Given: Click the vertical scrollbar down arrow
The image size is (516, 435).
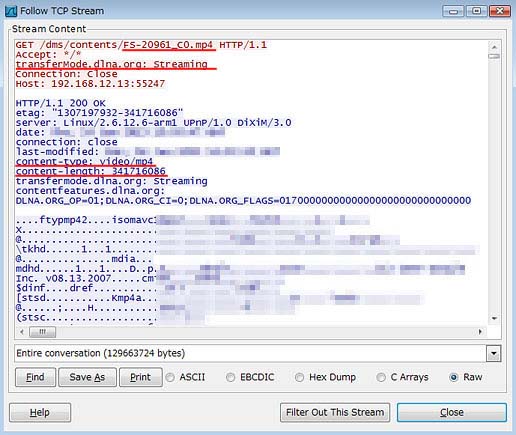Looking at the screenshot, I should click(x=494, y=319).
